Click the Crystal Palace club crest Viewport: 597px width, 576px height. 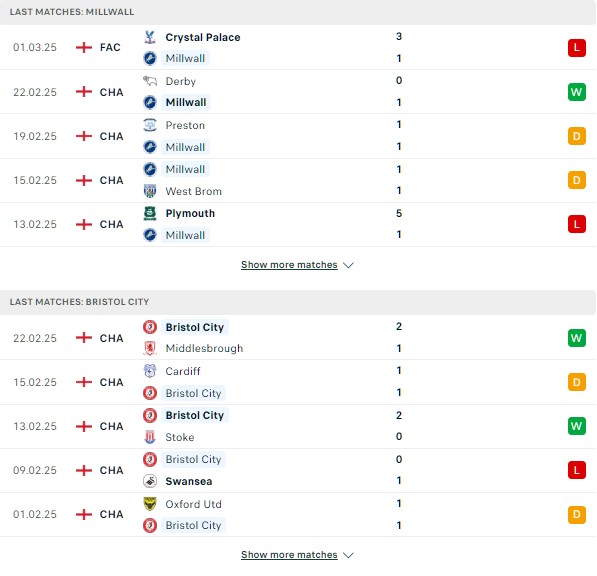click(x=150, y=37)
